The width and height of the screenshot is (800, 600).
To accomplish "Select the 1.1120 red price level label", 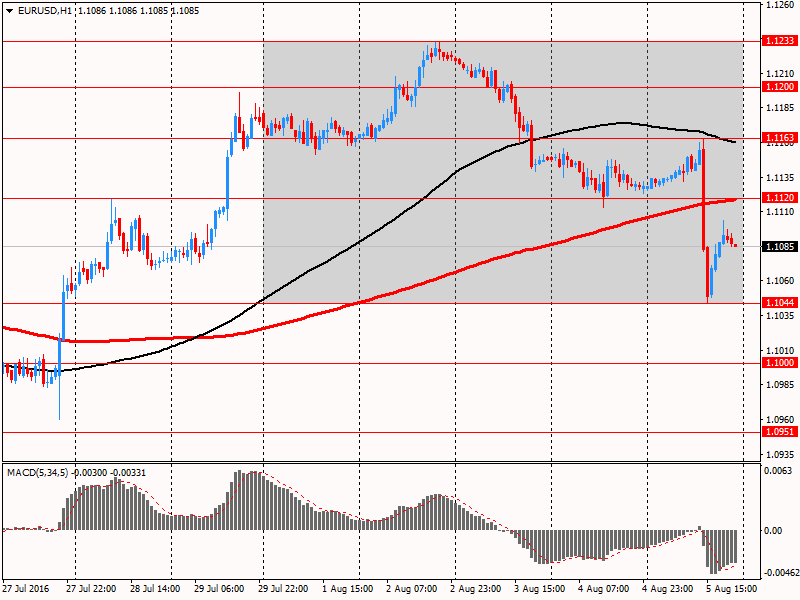I will (780, 197).
